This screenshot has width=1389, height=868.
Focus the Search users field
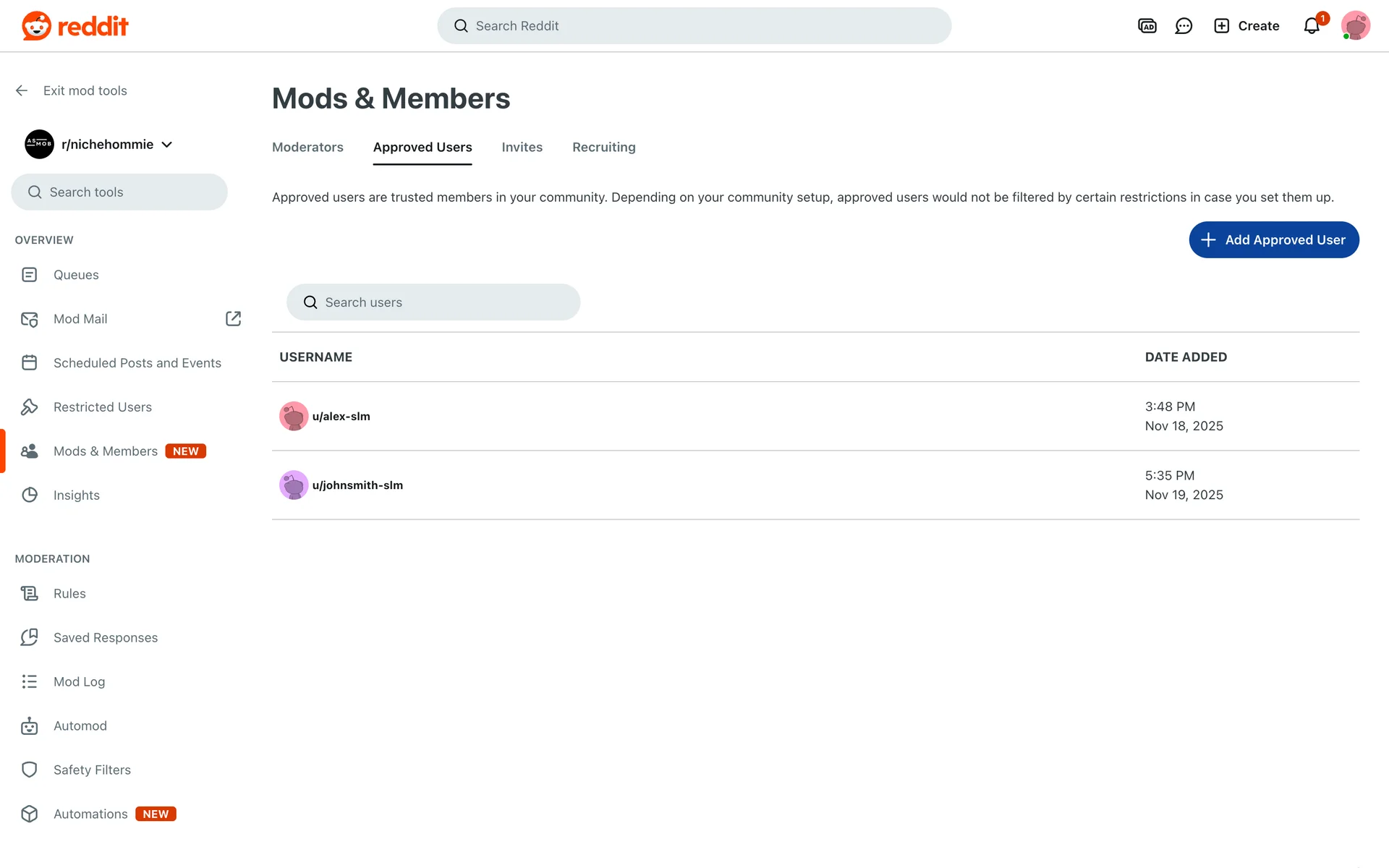click(433, 302)
